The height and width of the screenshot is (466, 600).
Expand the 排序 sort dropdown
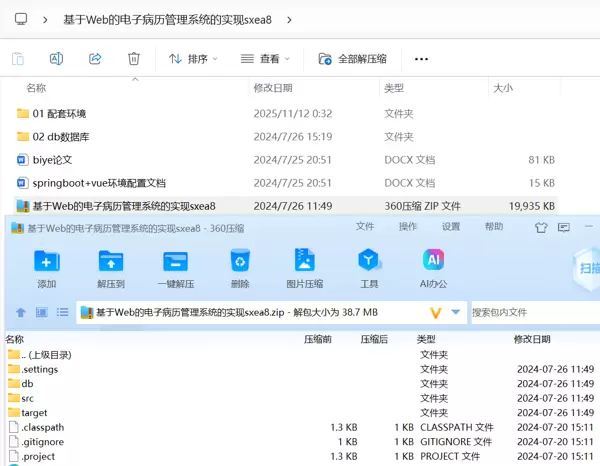click(195, 59)
